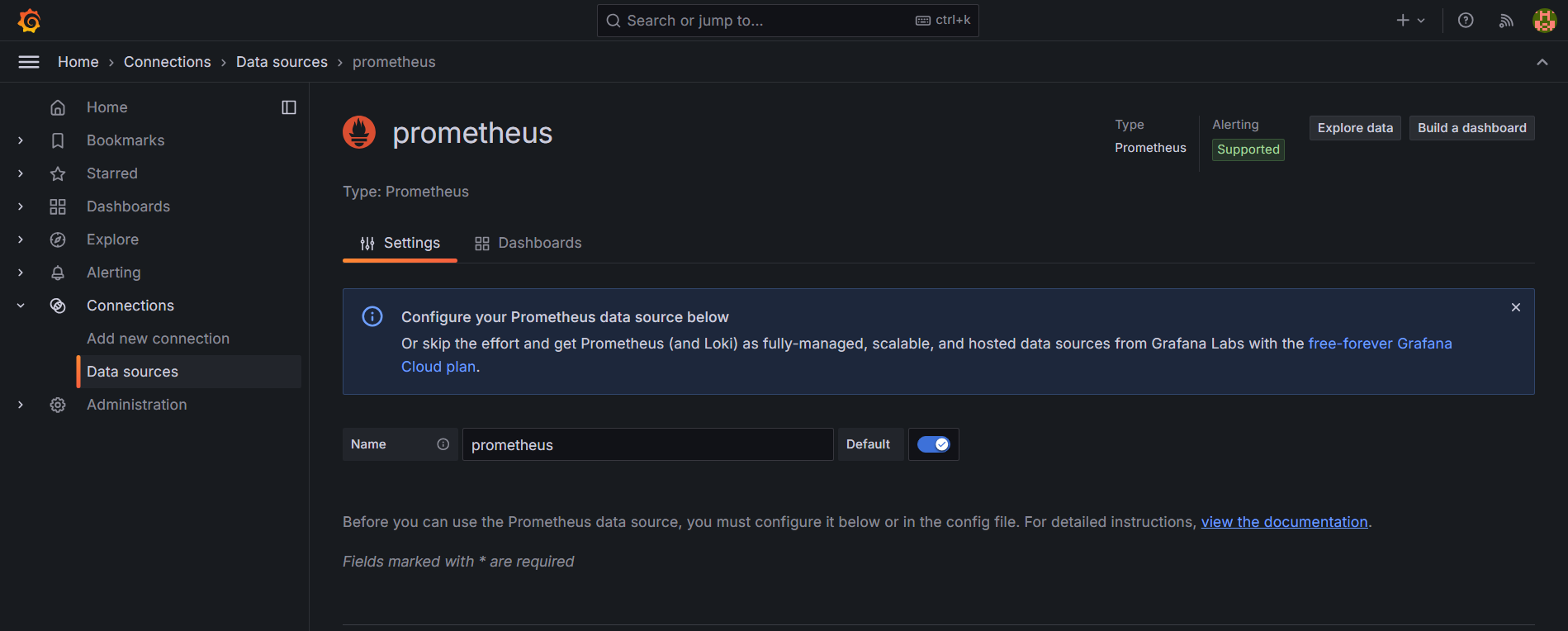Screen dimensions: 1568x631
Task: Click the Connections icon in sidebar
Action: [58, 306]
